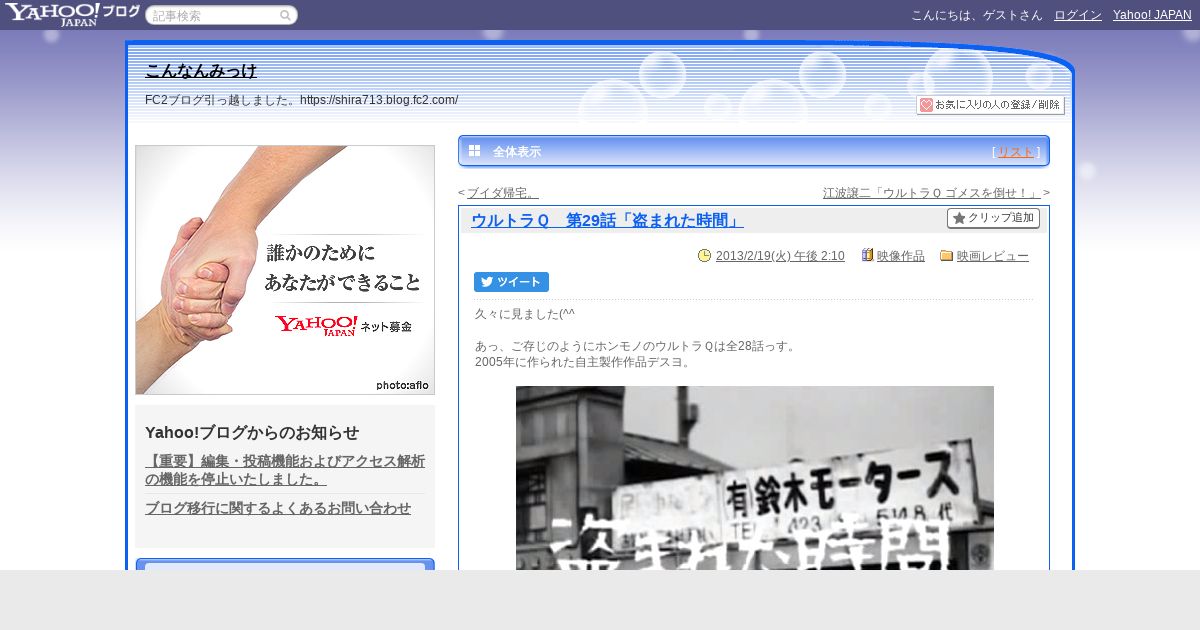Click heading Yahoo!ブログからのお知らせ
Image resolution: width=1200 pixels, height=630 pixels.
coord(252,432)
